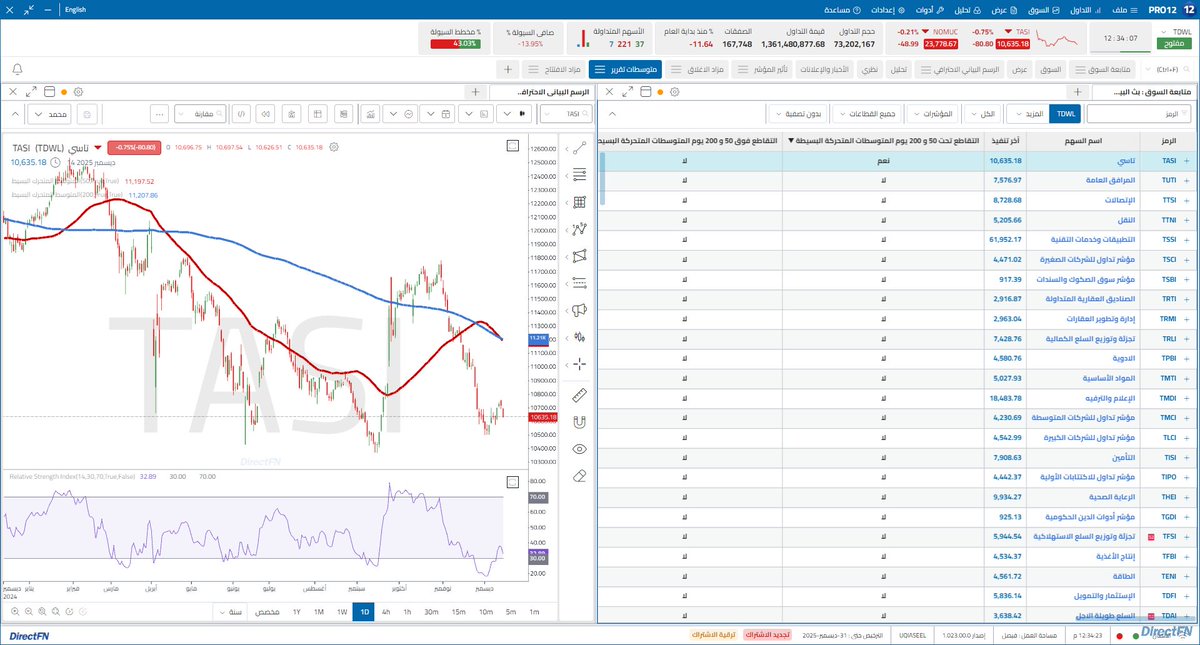The height and width of the screenshot is (645, 1200).
Task: Select the polygon shape drawing tool
Action: pyautogui.click(x=580, y=255)
